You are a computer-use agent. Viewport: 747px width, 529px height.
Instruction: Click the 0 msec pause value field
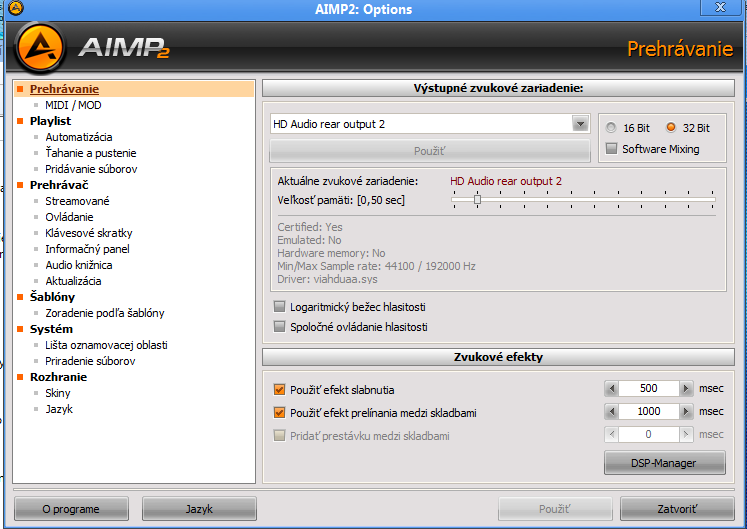(x=648, y=434)
